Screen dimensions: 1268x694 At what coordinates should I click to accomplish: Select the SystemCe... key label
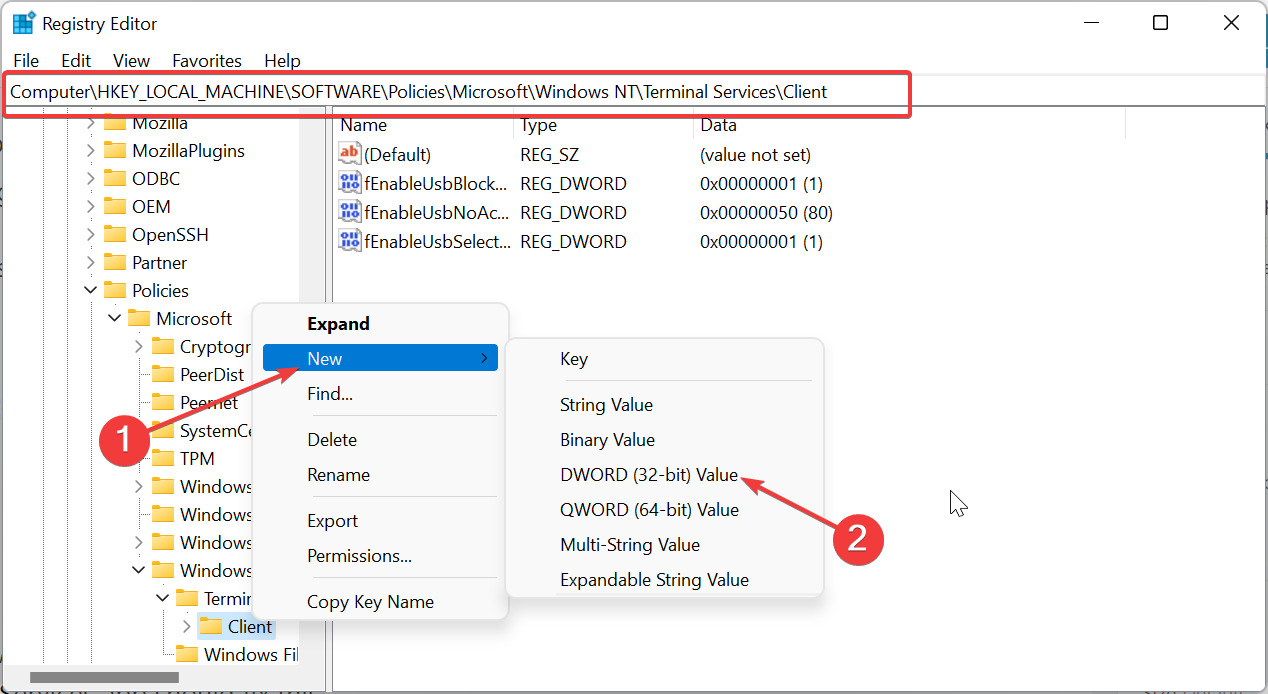pyautogui.click(x=216, y=431)
